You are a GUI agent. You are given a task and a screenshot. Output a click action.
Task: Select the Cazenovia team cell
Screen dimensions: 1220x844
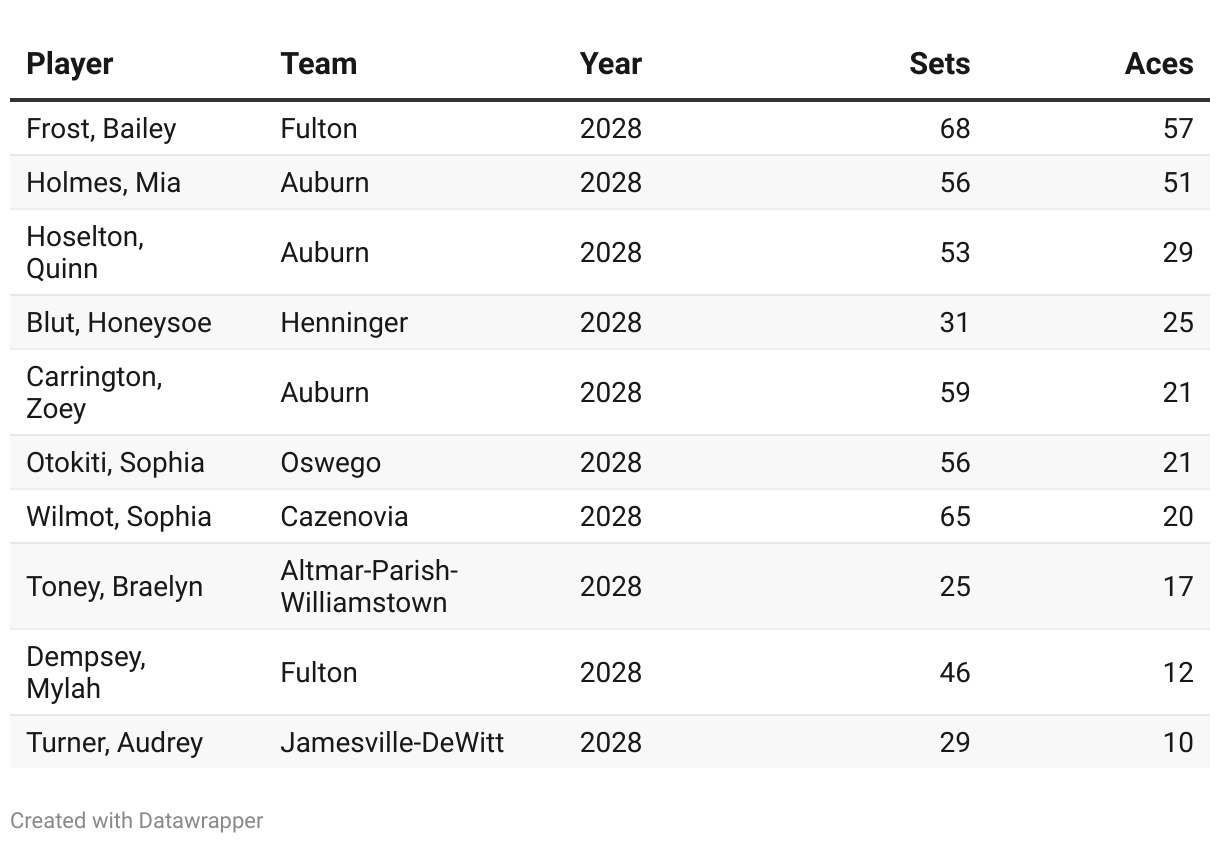[x=344, y=517]
